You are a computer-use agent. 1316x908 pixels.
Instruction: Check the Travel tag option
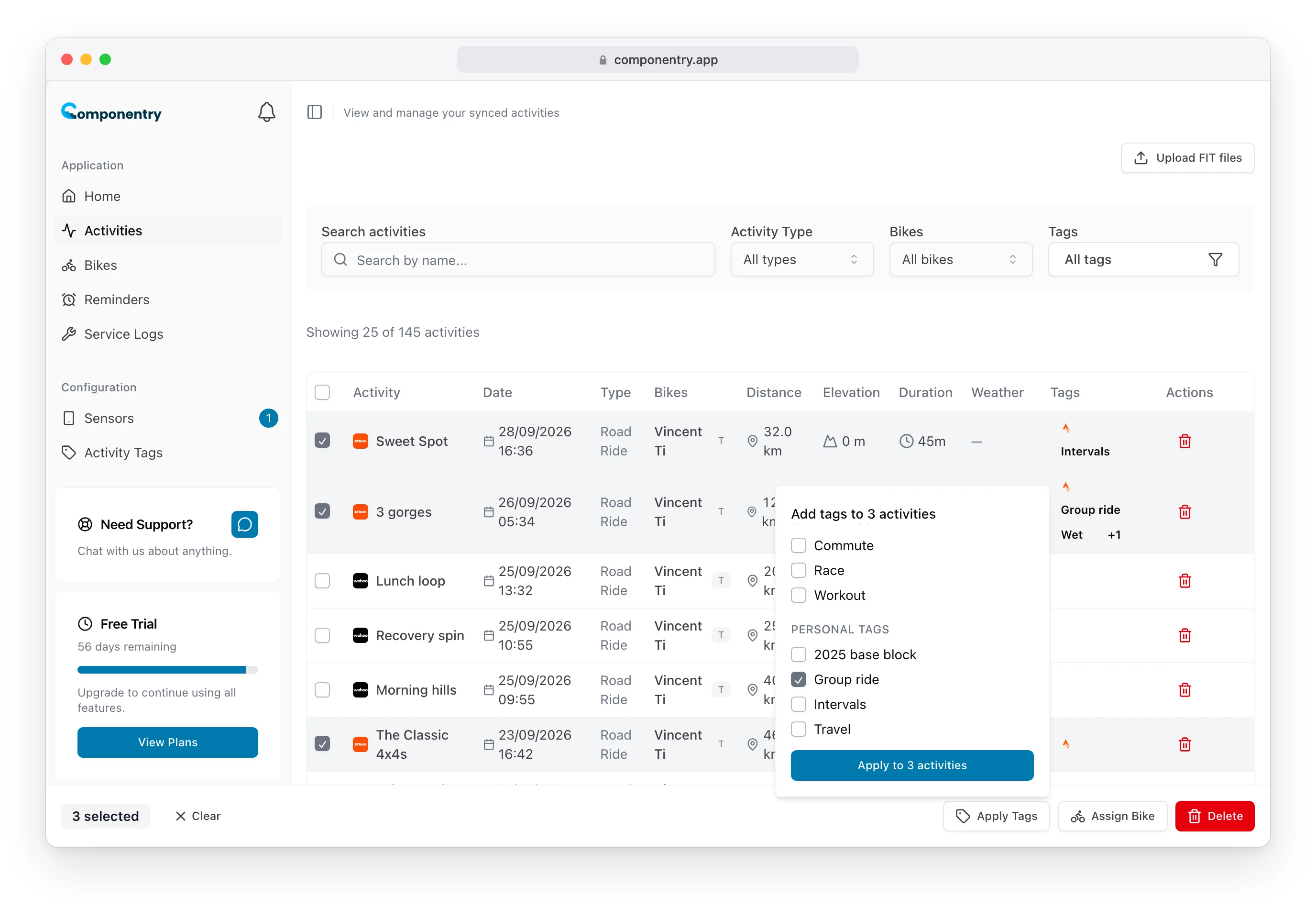coord(798,729)
